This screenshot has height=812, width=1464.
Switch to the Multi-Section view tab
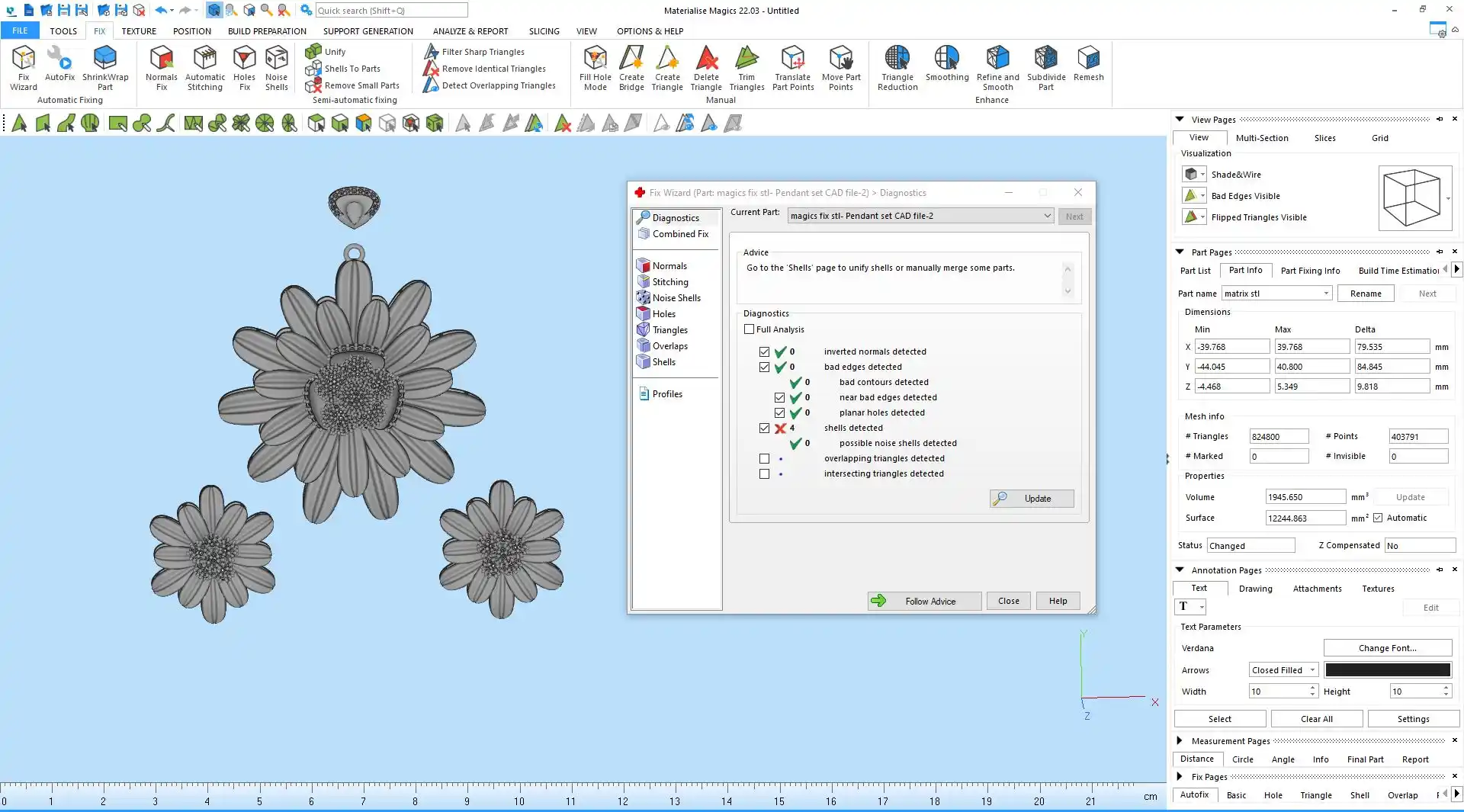[x=1261, y=138]
